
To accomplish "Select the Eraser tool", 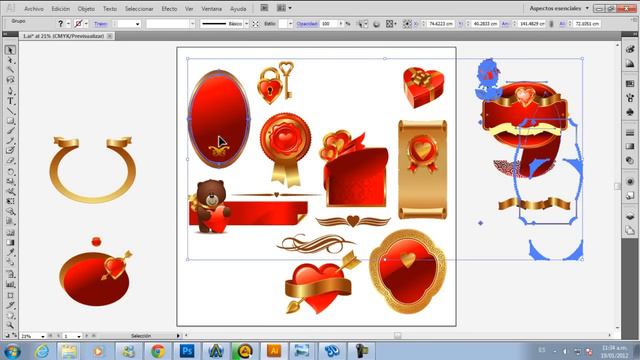I will point(10,161).
